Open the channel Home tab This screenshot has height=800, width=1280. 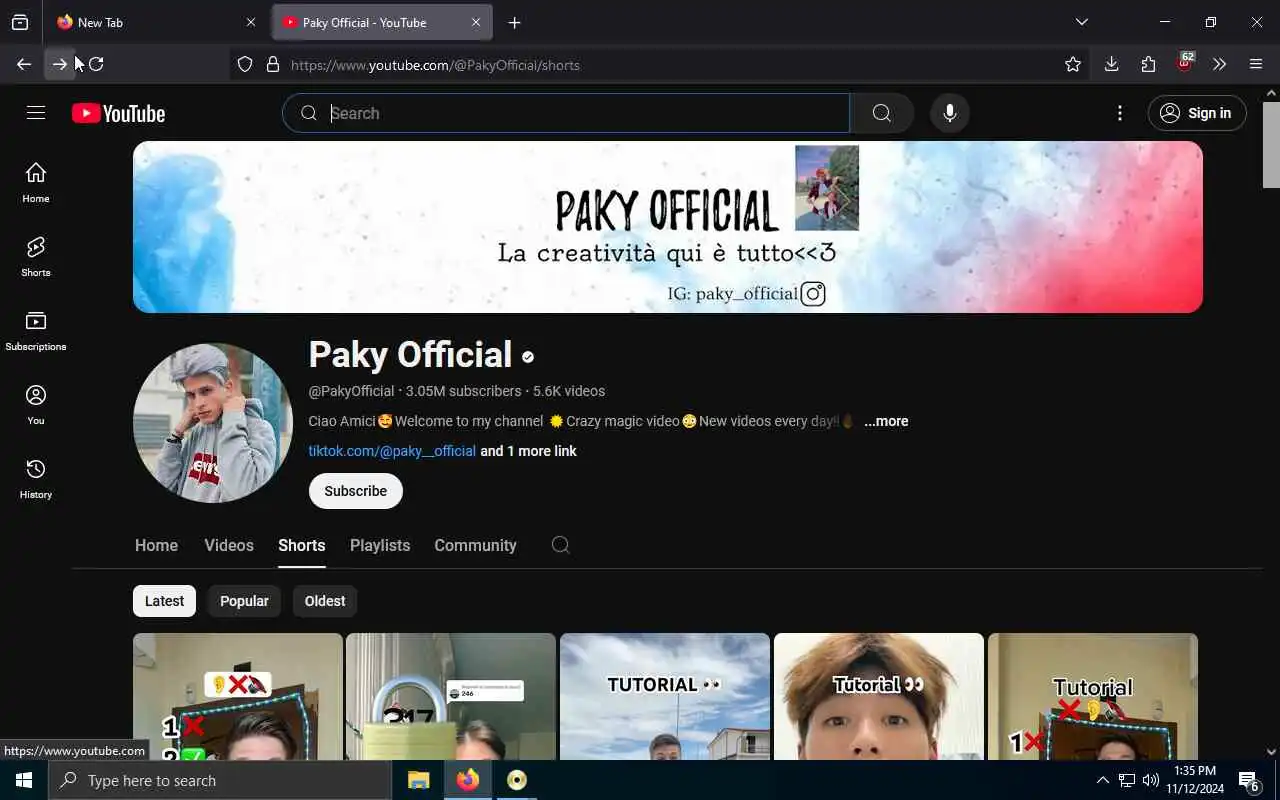[x=156, y=545]
